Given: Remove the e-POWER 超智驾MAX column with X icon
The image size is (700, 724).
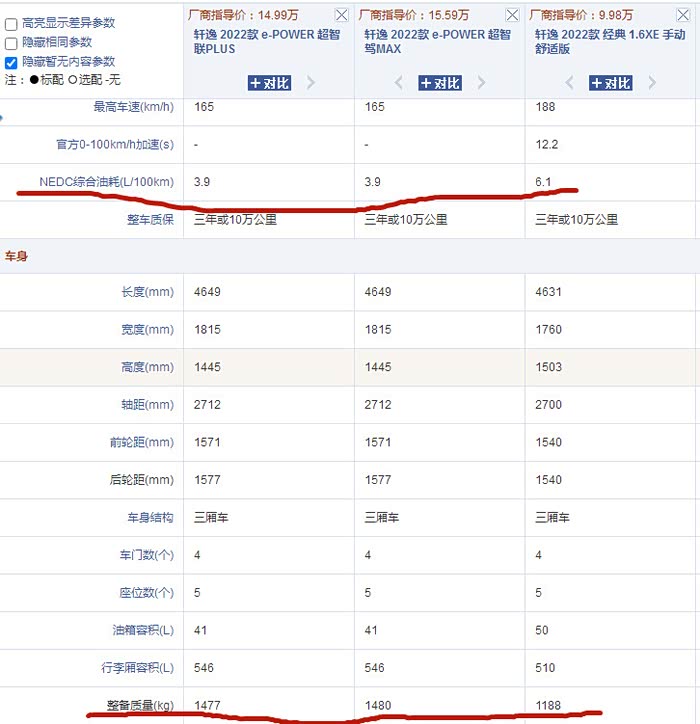Looking at the screenshot, I should [512, 15].
